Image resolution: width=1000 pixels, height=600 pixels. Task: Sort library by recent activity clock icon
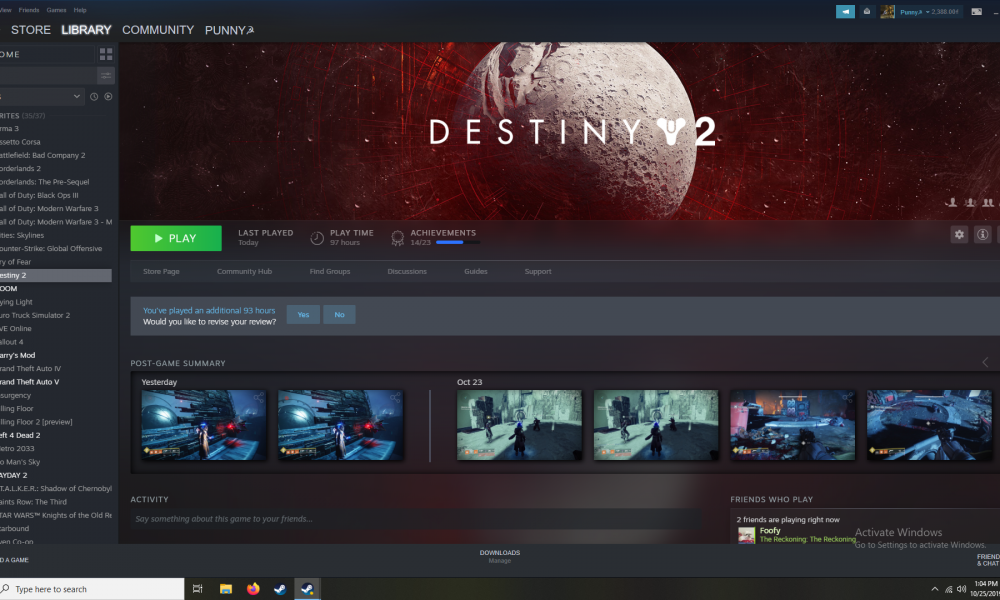[x=94, y=96]
